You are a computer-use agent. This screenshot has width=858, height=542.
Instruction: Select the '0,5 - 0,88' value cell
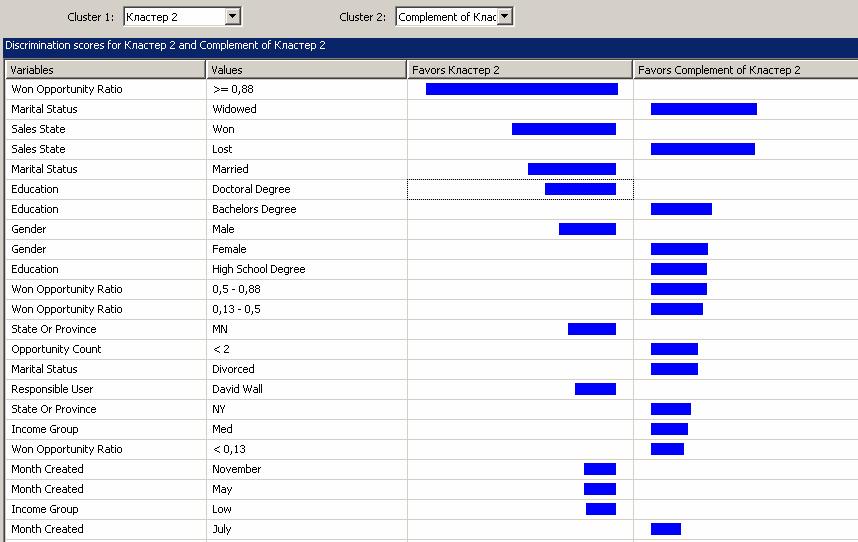[307, 289]
